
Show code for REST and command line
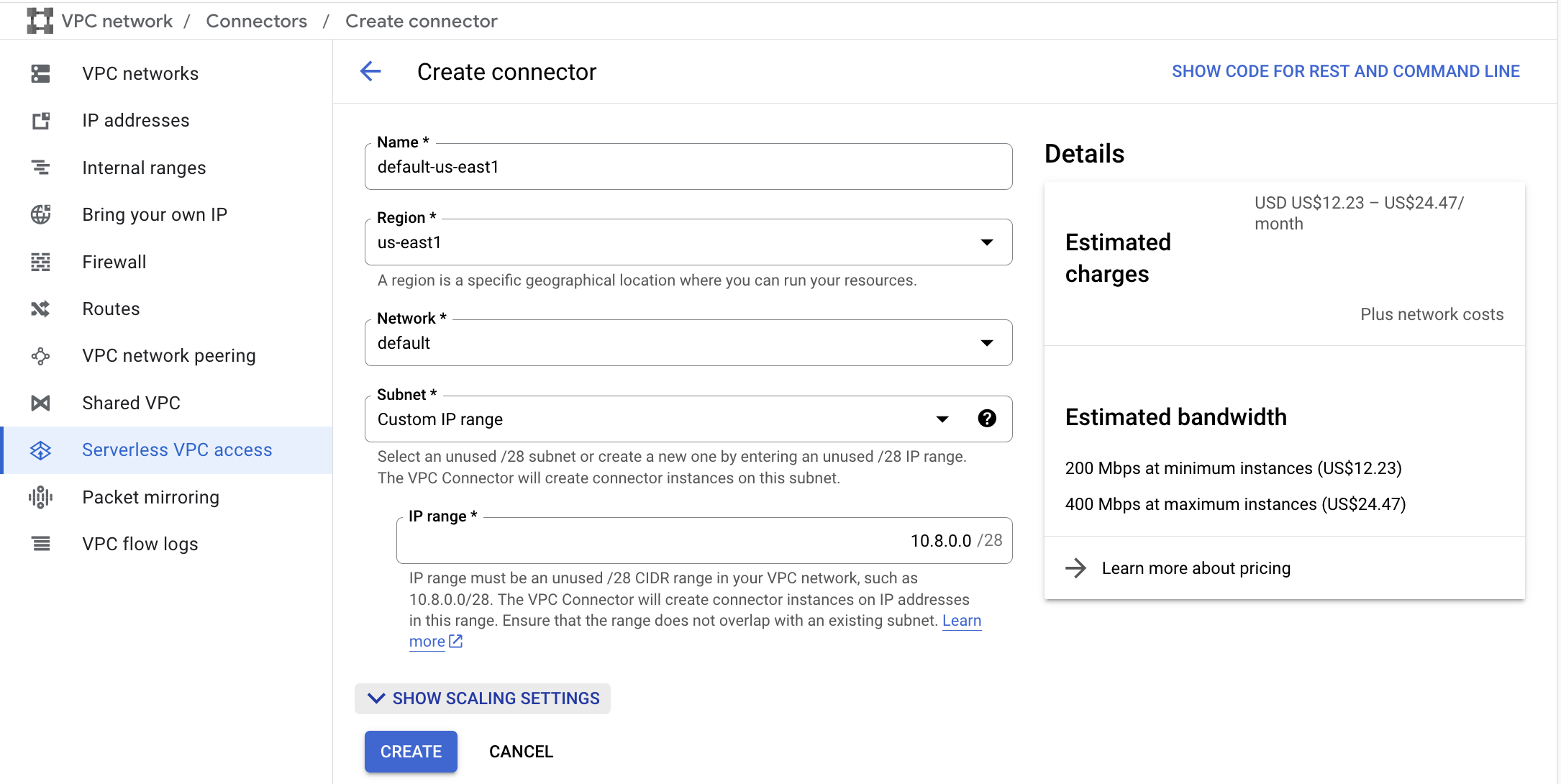click(1345, 71)
